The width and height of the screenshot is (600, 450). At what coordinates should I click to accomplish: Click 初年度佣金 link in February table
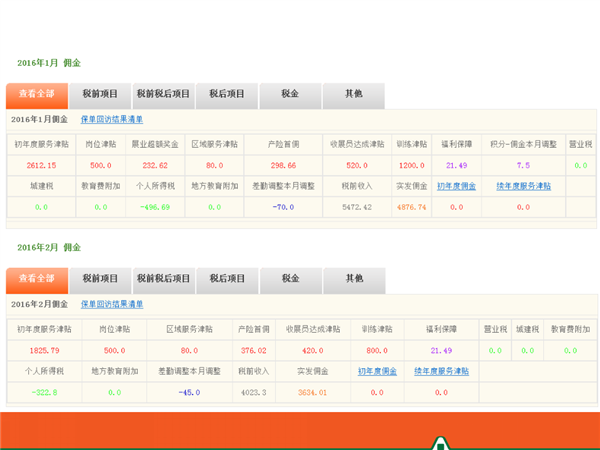377,371
